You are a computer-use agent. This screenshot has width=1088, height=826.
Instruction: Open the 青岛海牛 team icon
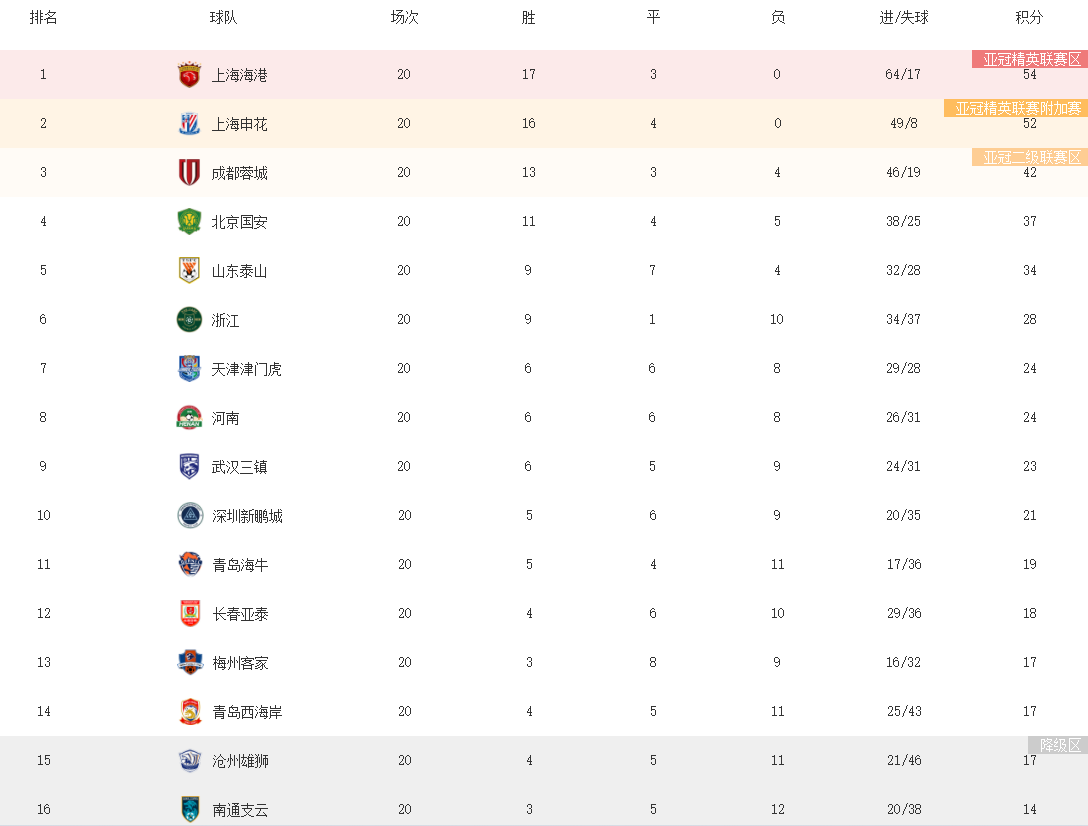[190, 564]
